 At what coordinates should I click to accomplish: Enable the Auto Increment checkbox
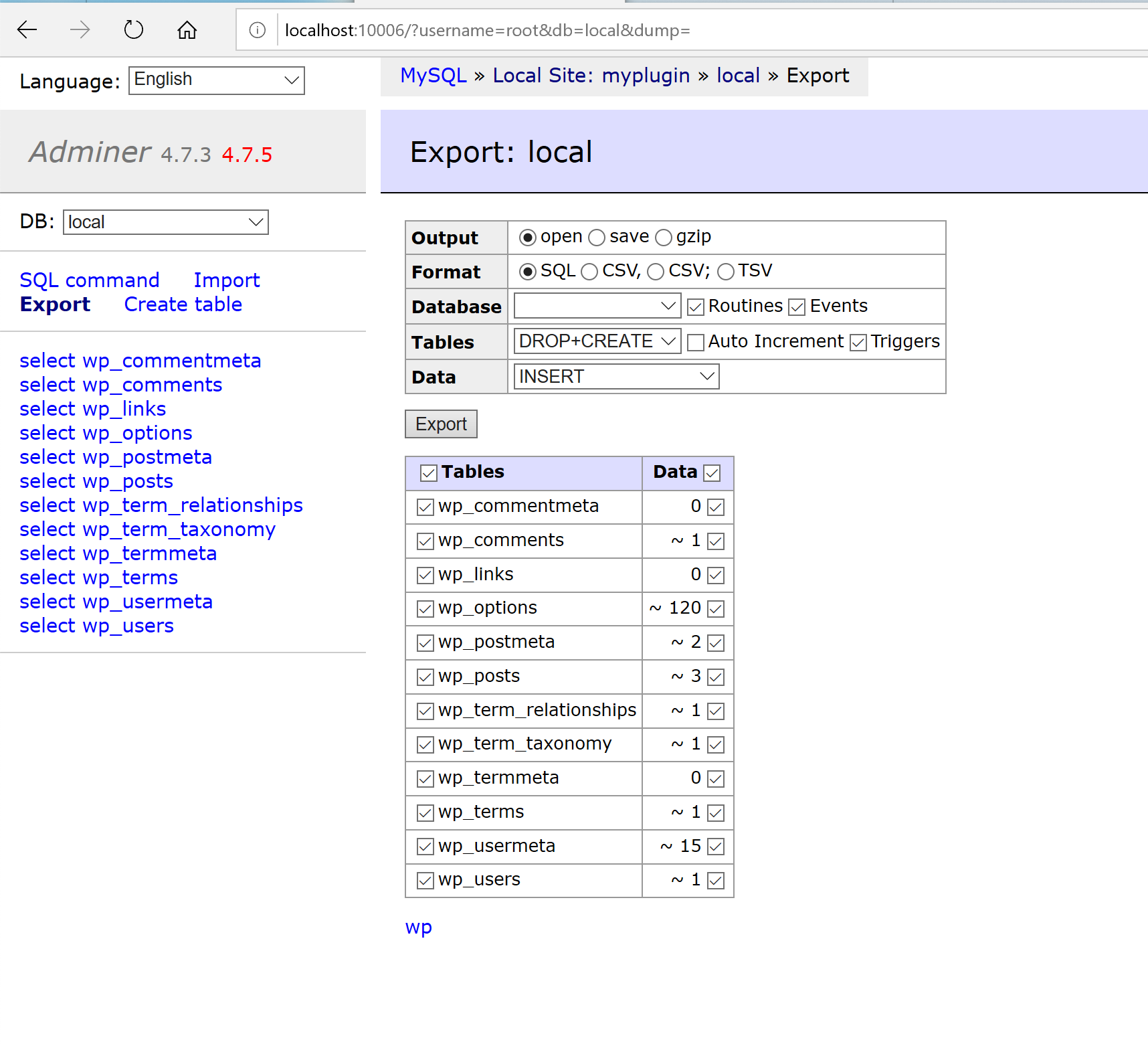coord(696,343)
